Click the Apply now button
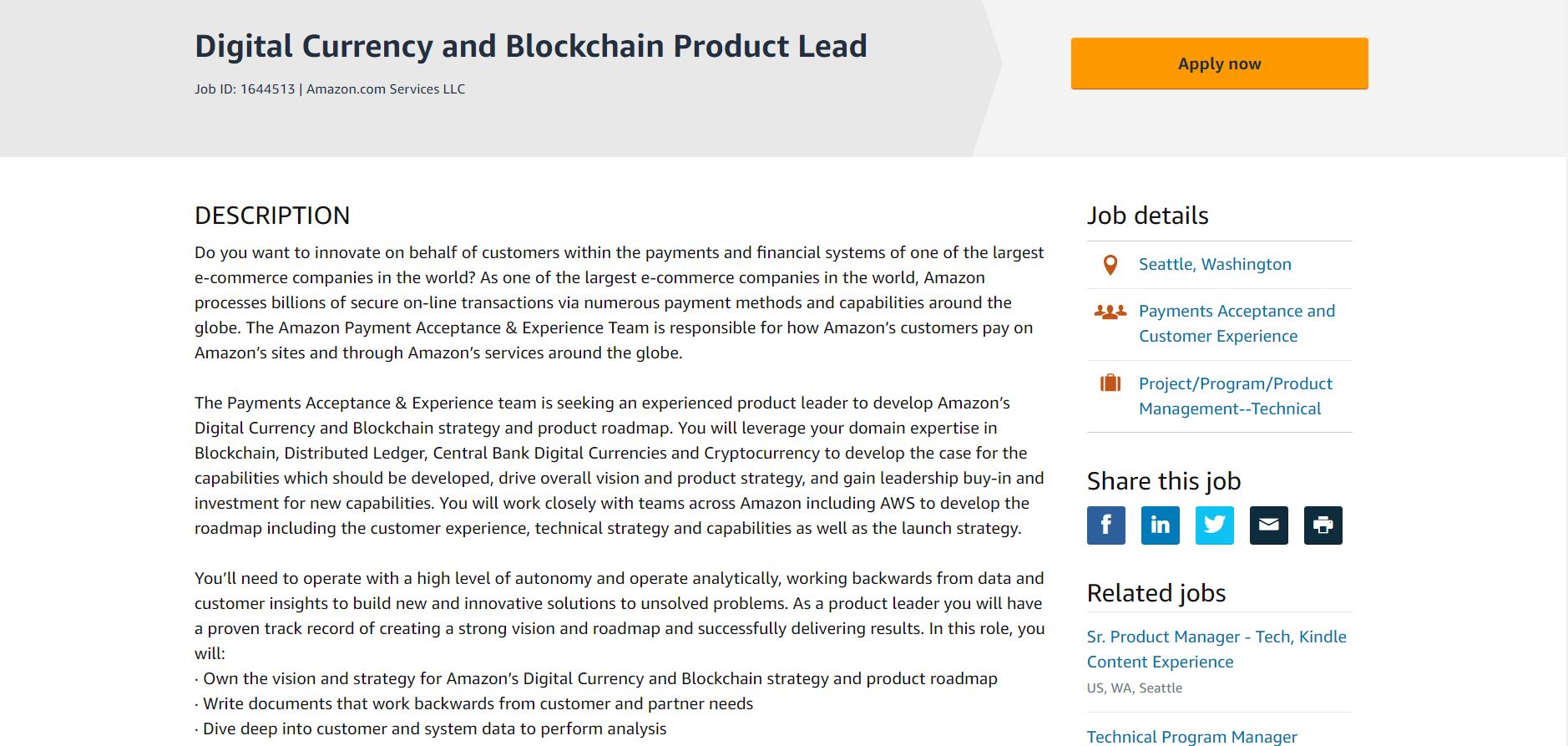The width and height of the screenshot is (1568, 746). coord(1219,63)
